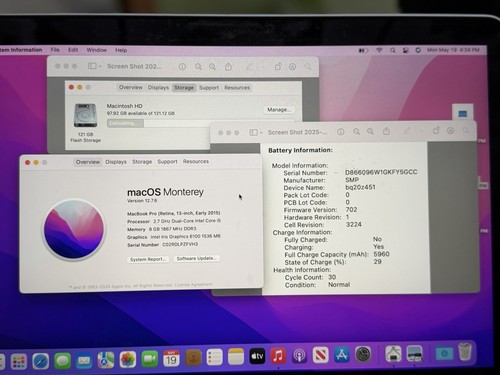
Task: Click Manage... button in storage screenshot
Action: coord(279,110)
